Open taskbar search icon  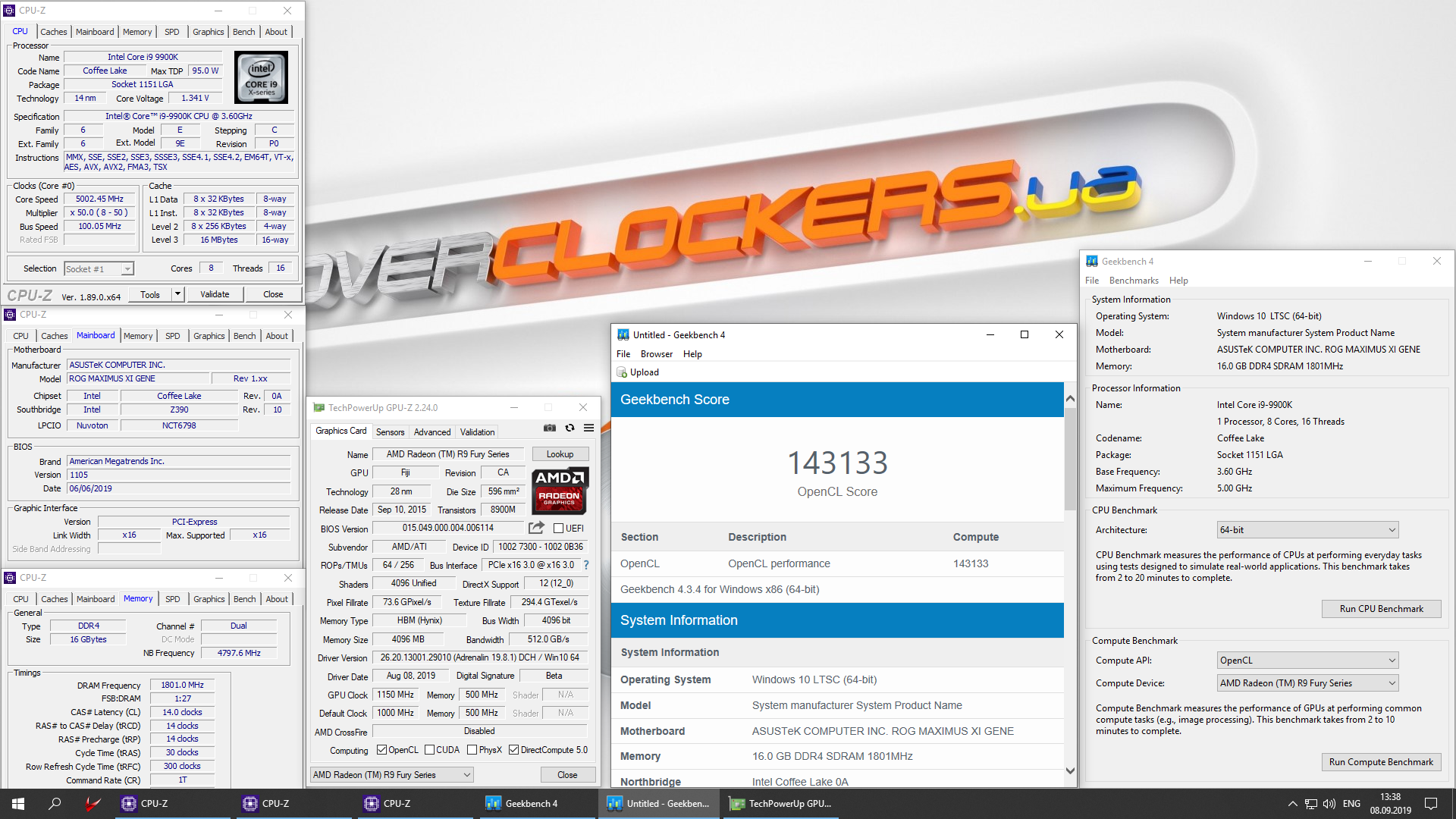[55, 804]
